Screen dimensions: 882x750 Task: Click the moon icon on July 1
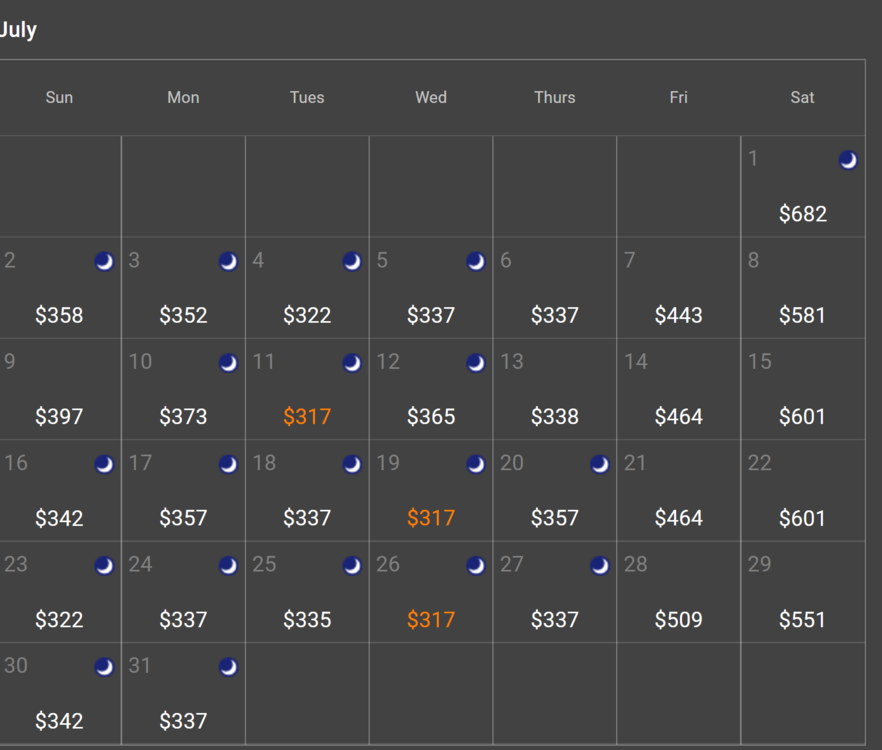pos(848,160)
